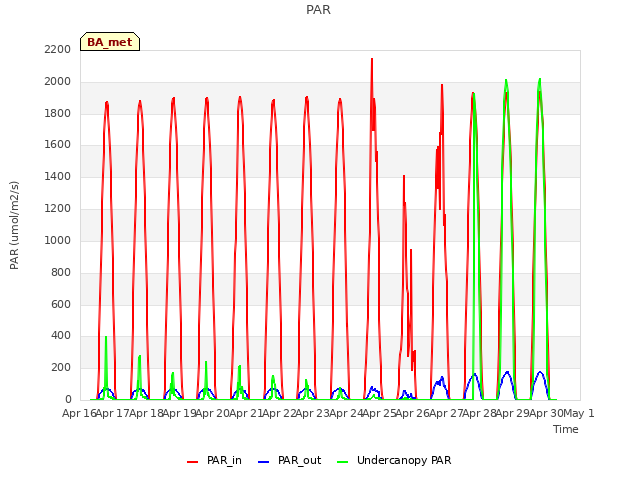Click the Apr 24 x-axis tick label
This screenshot has width=640, height=480.
tap(346, 413)
